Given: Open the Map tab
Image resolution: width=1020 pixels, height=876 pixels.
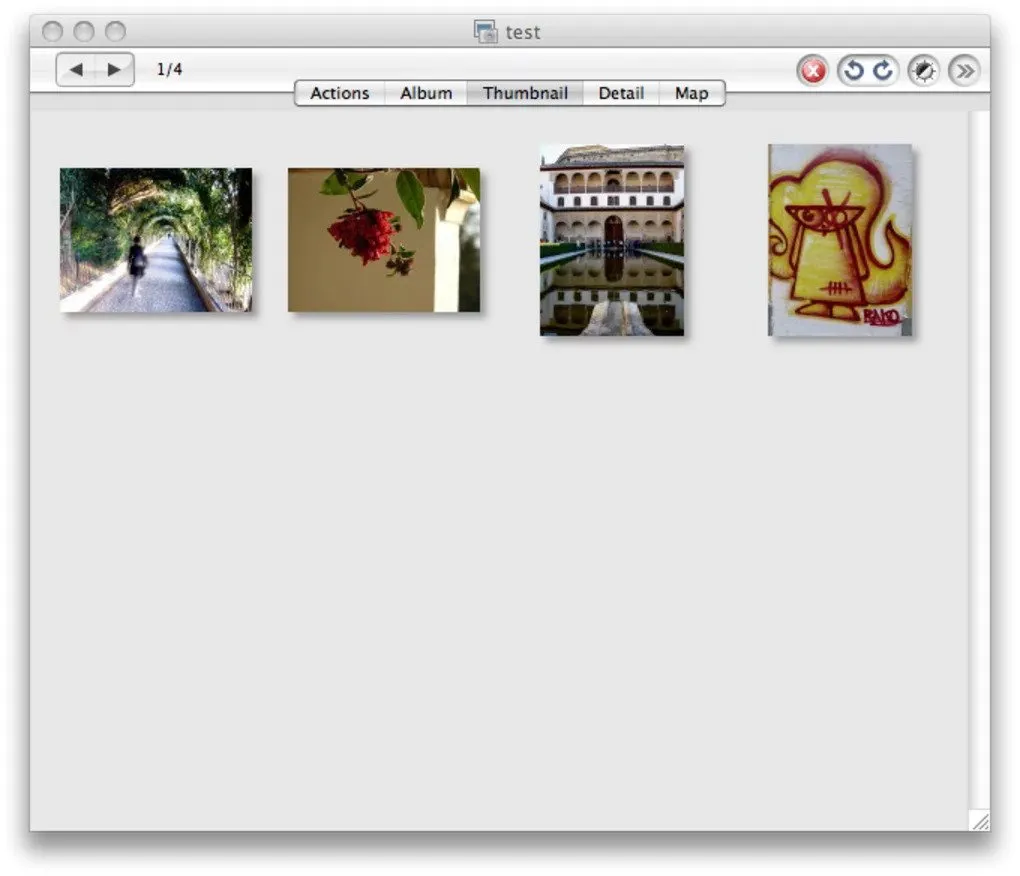Looking at the screenshot, I should [x=691, y=93].
